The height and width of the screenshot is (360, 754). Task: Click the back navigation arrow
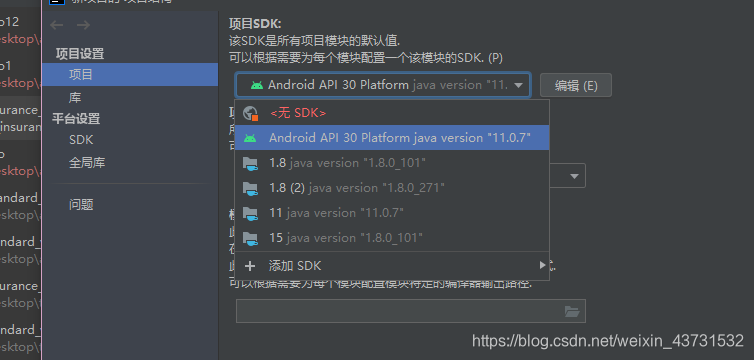point(57,25)
